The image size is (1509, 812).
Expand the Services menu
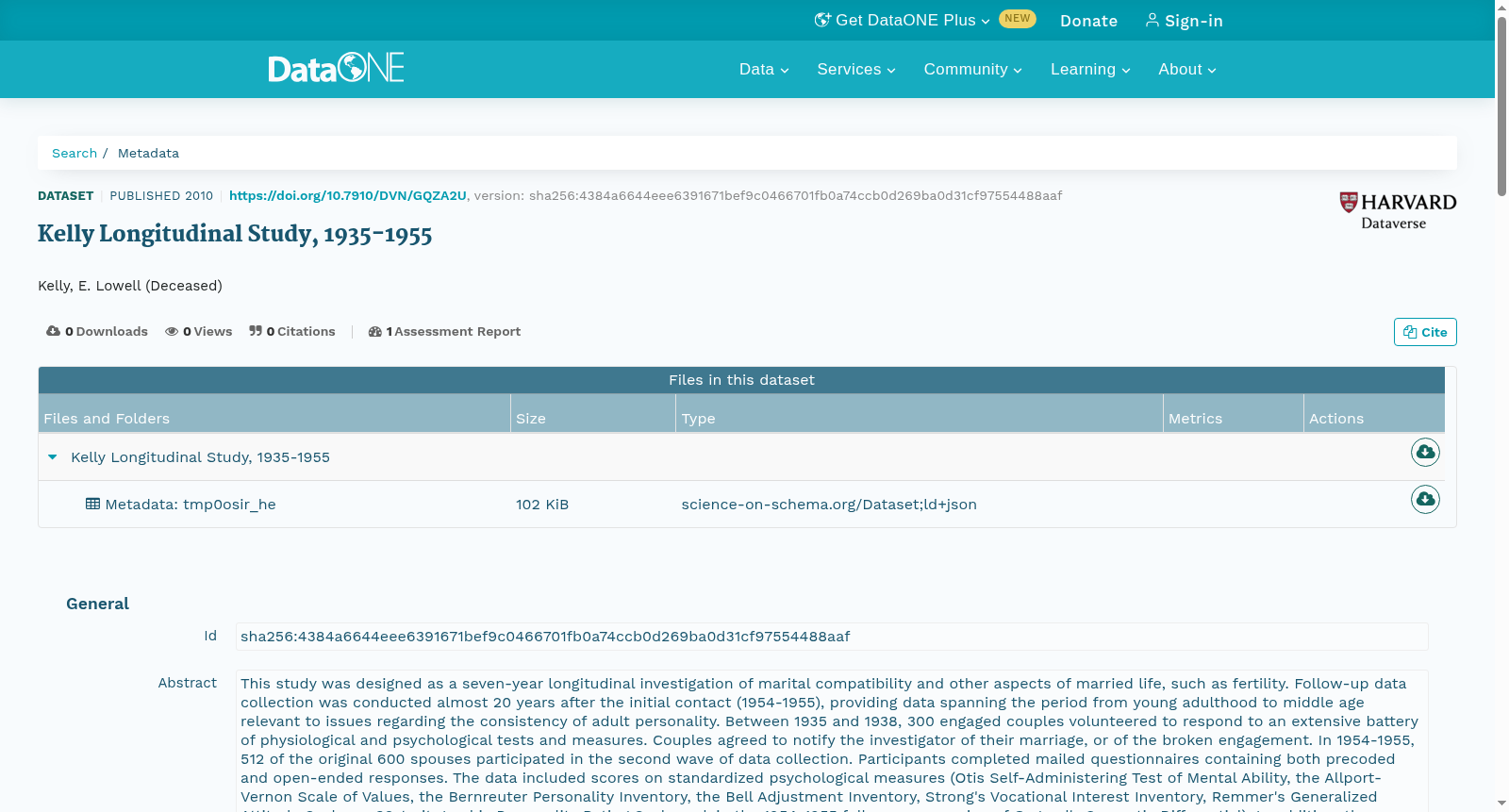pyautogui.click(x=856, y=69)
